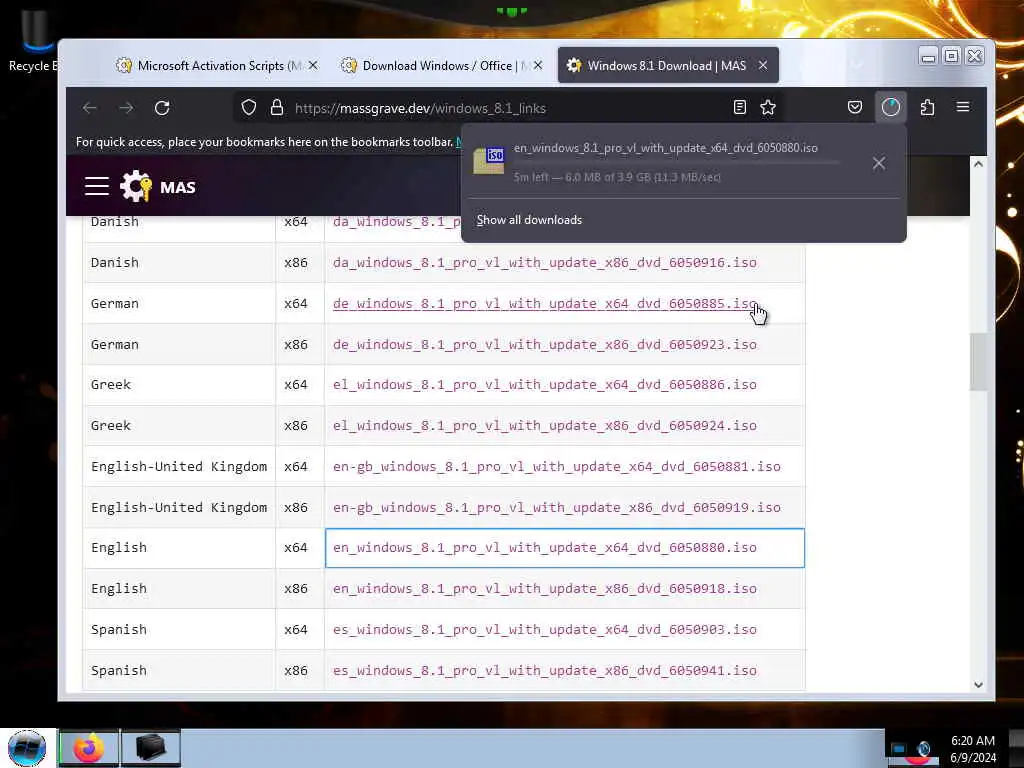Open Firefox application hamburger menu

pos(963,107)
